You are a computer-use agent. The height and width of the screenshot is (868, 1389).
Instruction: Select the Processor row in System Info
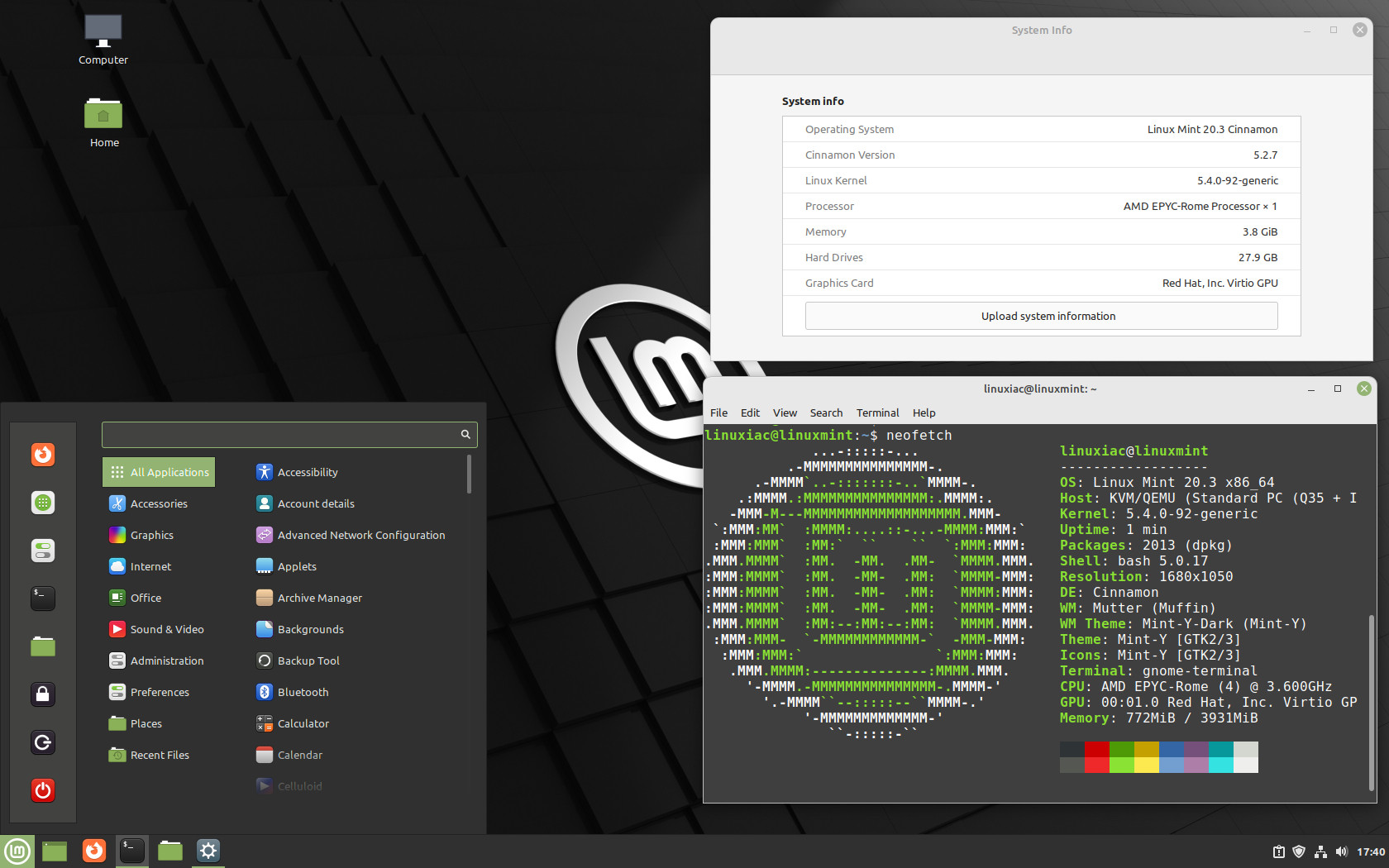tap(1042, 206)
